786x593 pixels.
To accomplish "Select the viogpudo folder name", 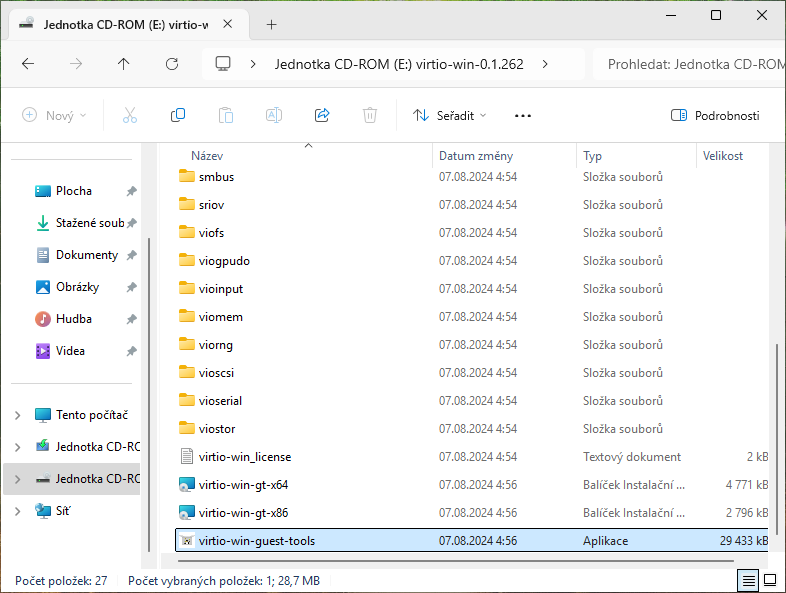I will point(224,261).
